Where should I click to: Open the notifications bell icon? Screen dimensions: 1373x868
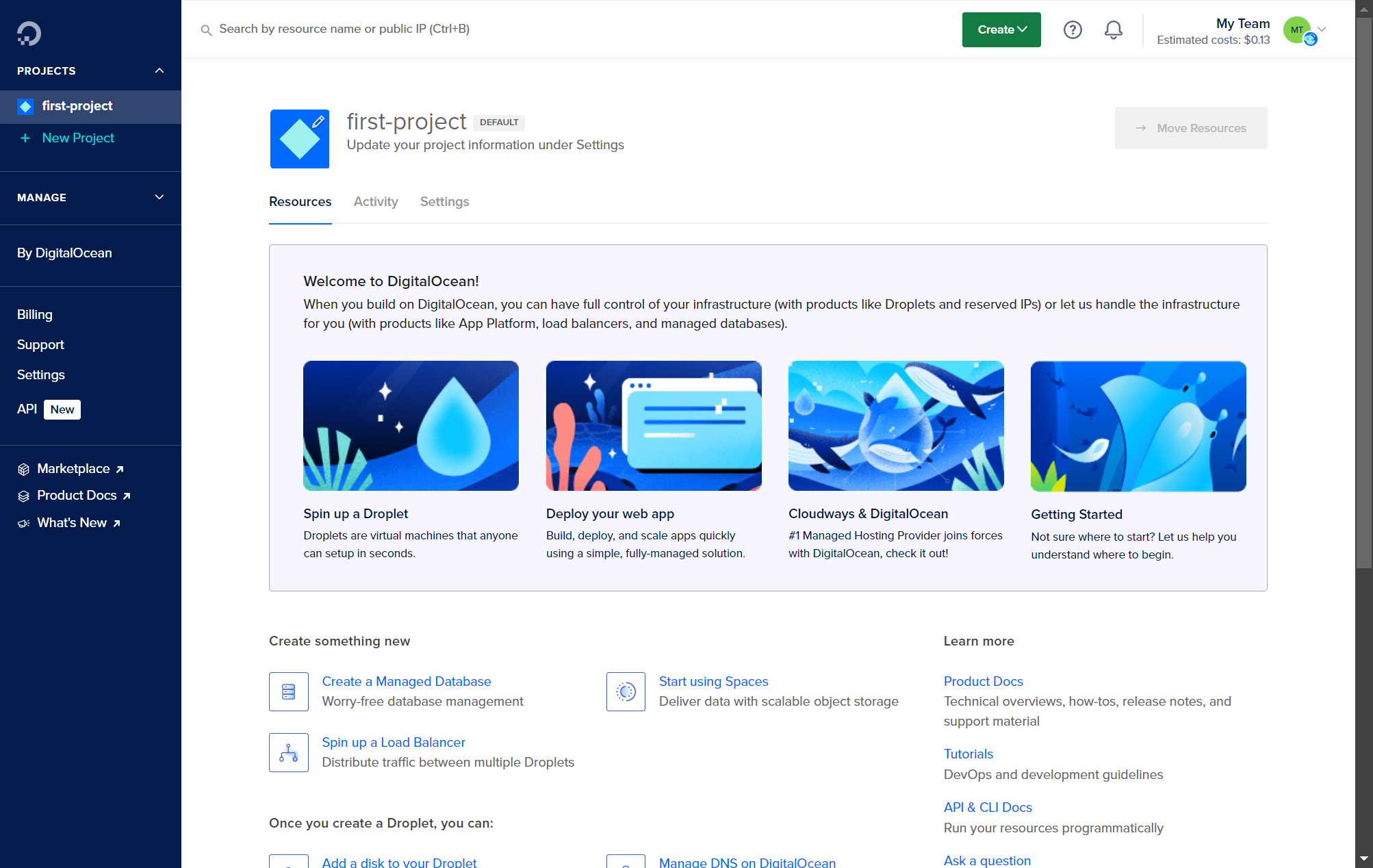(x=1114, y=29)
